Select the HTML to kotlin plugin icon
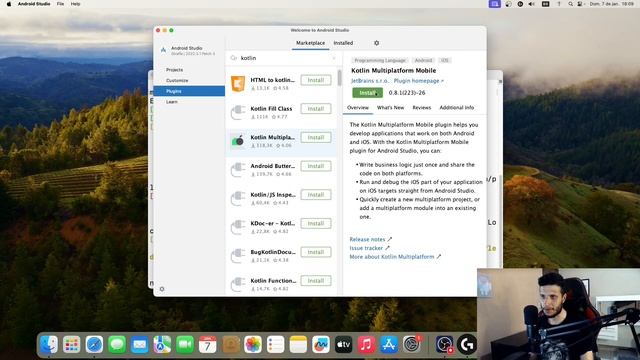Image resolution: width=640 pixels, height=360 pixels. click(238, 84)
